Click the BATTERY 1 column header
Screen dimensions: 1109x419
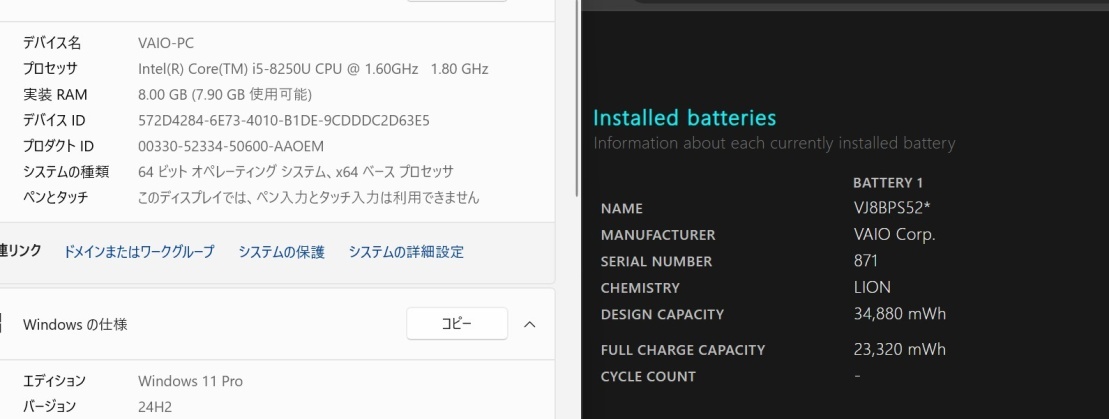tap(888, 183)
